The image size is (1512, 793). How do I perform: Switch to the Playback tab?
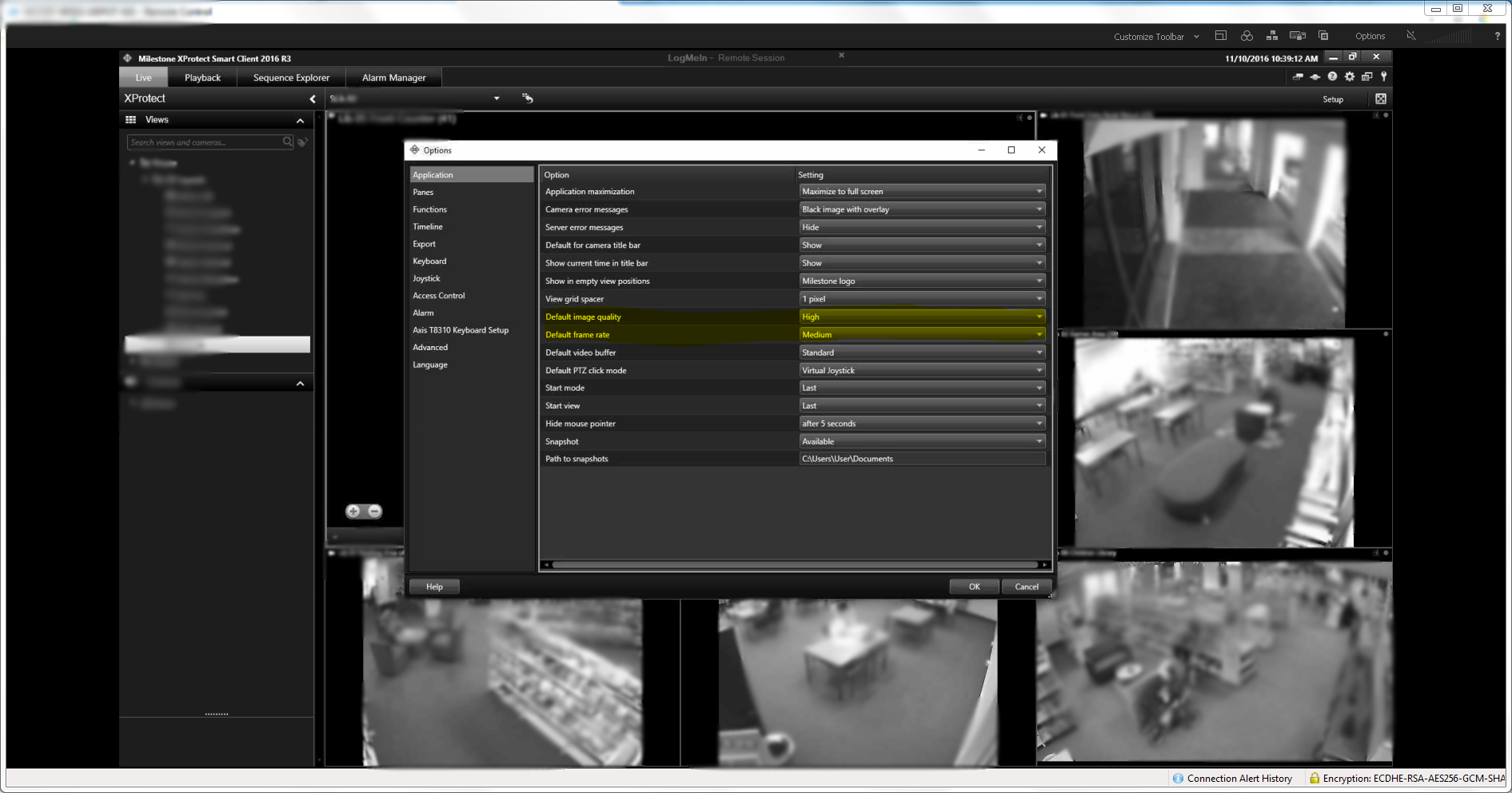click(202, 78)
